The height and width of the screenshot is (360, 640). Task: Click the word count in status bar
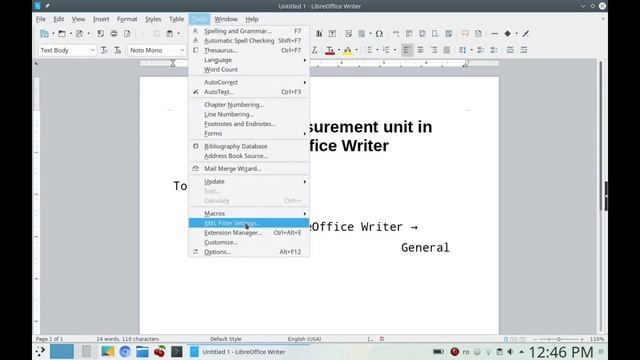pyautogui.click(x=127, y=339)
